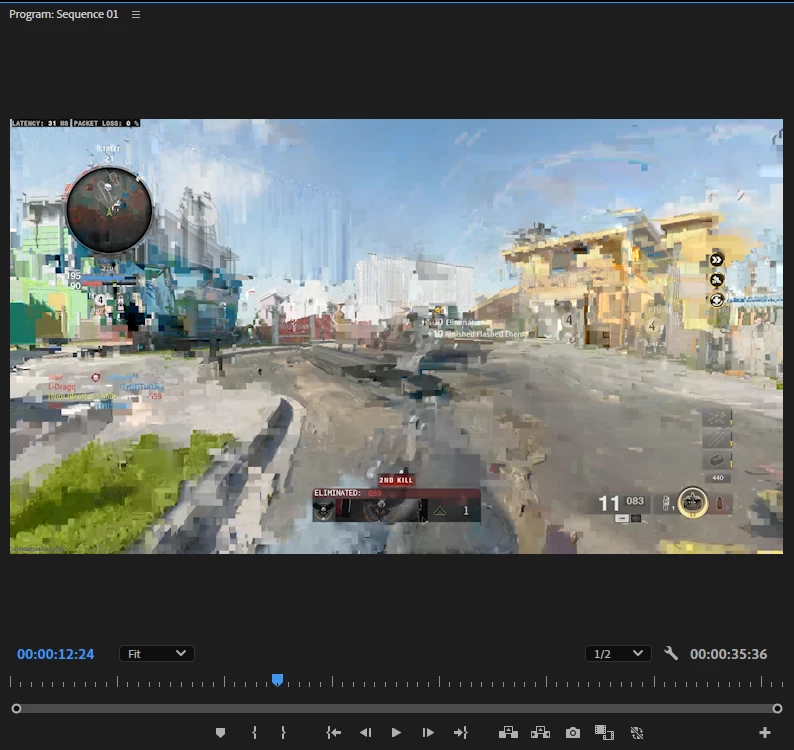Open the button editor plus icon
794x750 pixels.
click(765, 732)
